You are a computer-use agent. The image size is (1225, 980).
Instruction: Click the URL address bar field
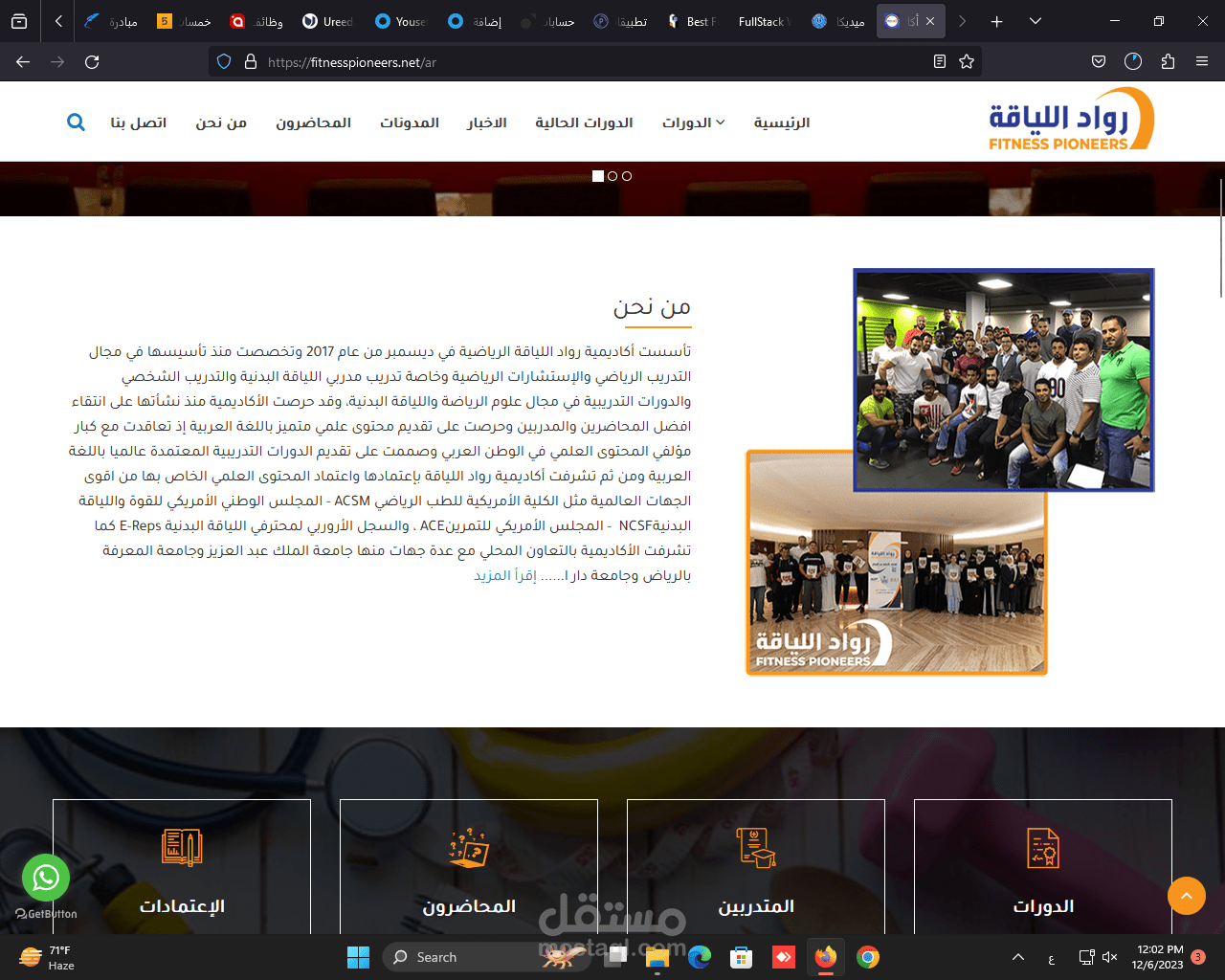pyautogui.click(x=593, y=62)
